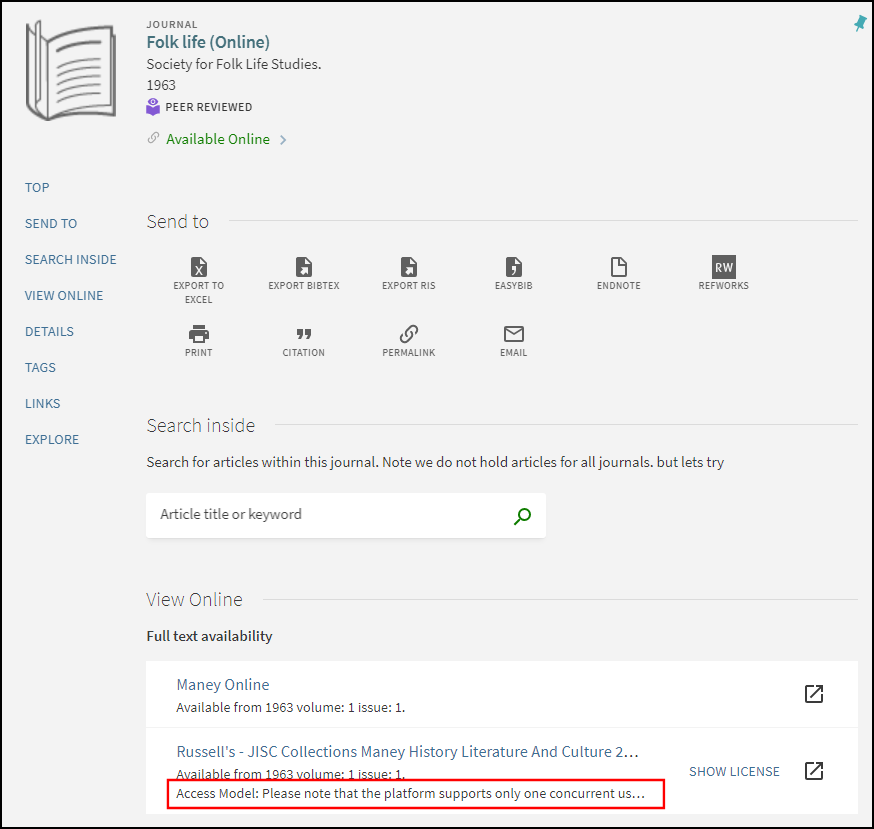Jump to Details section in sidebar
The image size is (874, 829).
coord(49,331)
